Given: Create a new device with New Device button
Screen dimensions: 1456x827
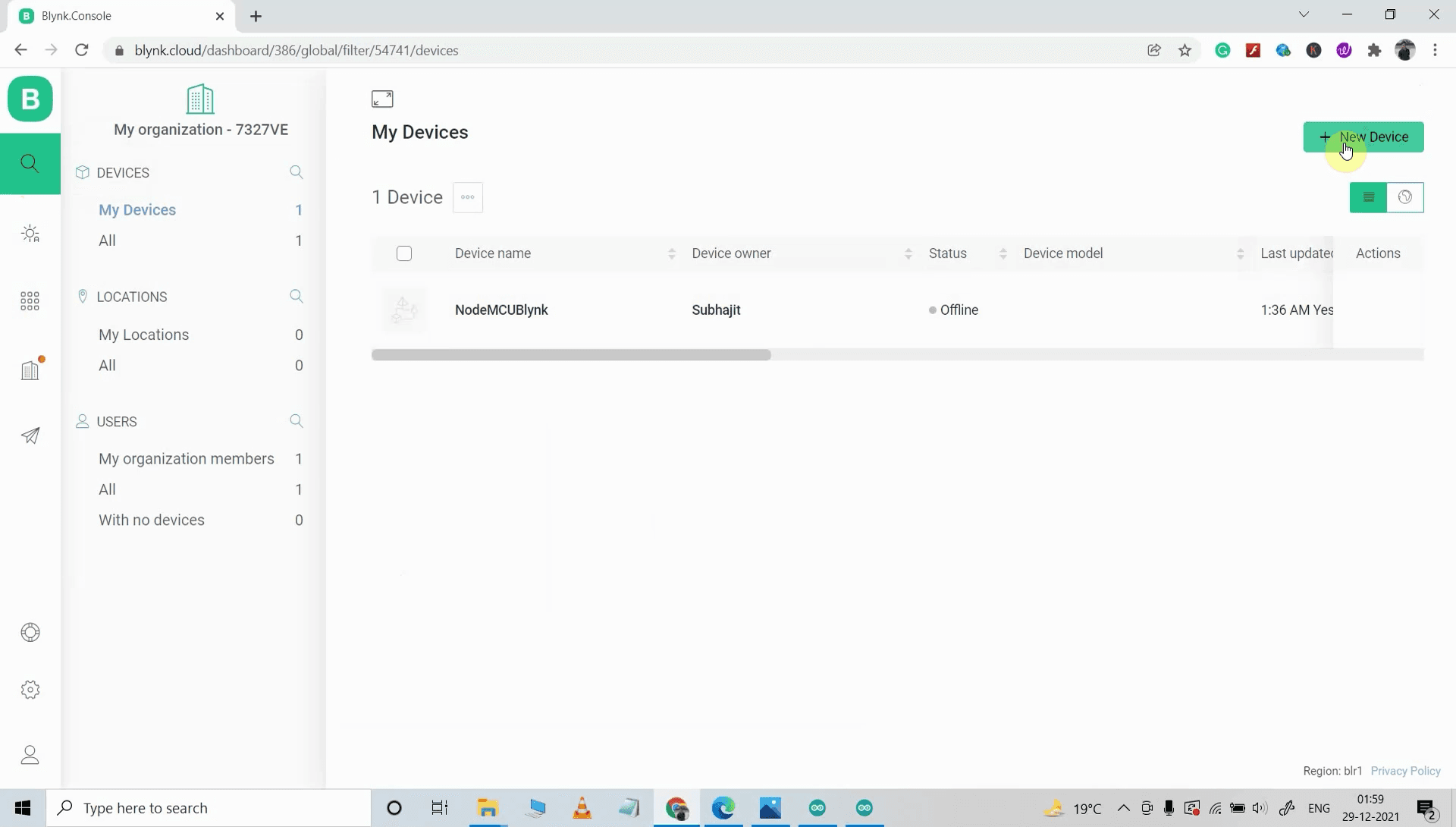Looking at the screenshot, I should click(1363, 137).
